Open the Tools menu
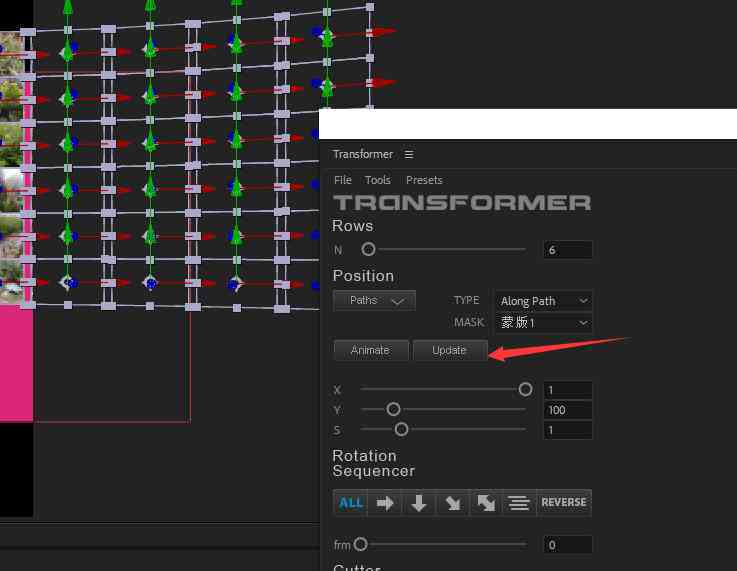 click(x=377, y=180)
